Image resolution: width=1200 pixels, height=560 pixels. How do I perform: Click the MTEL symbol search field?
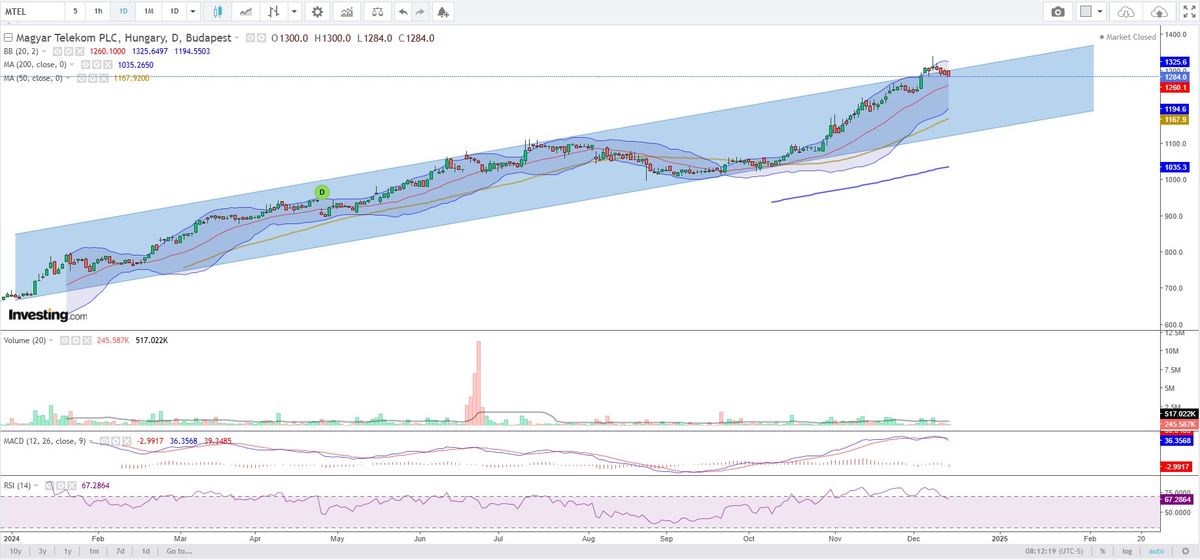click(x=32, y=12)
